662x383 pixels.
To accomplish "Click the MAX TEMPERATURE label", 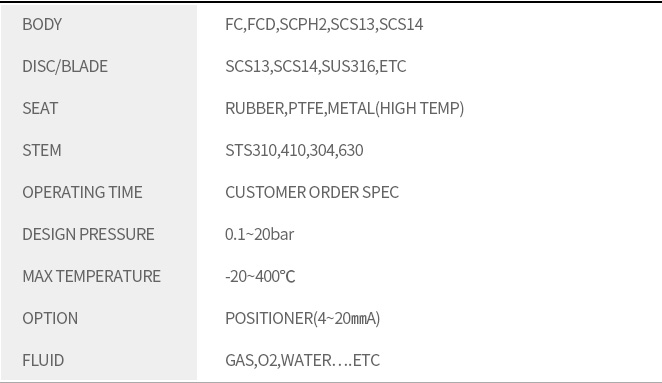I will click(x=91, y=276).
